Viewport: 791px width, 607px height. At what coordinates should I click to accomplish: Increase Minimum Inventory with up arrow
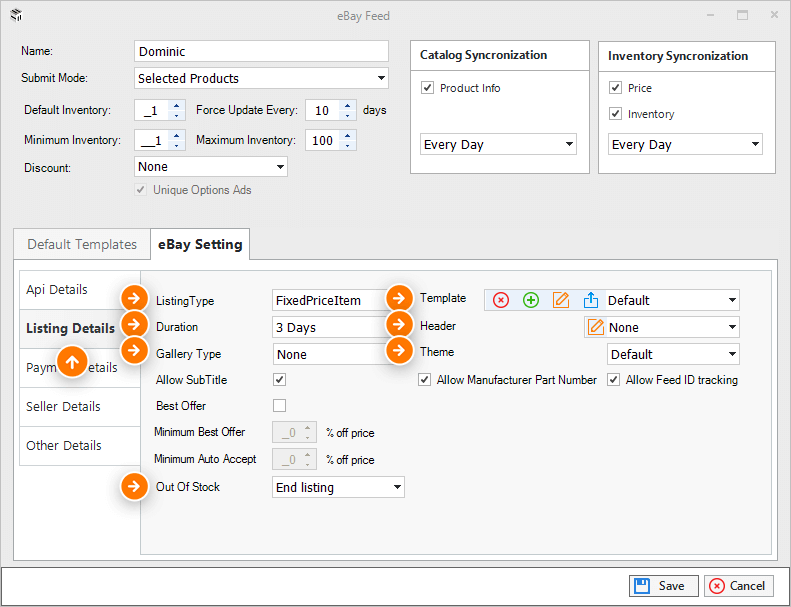point(176,135)
